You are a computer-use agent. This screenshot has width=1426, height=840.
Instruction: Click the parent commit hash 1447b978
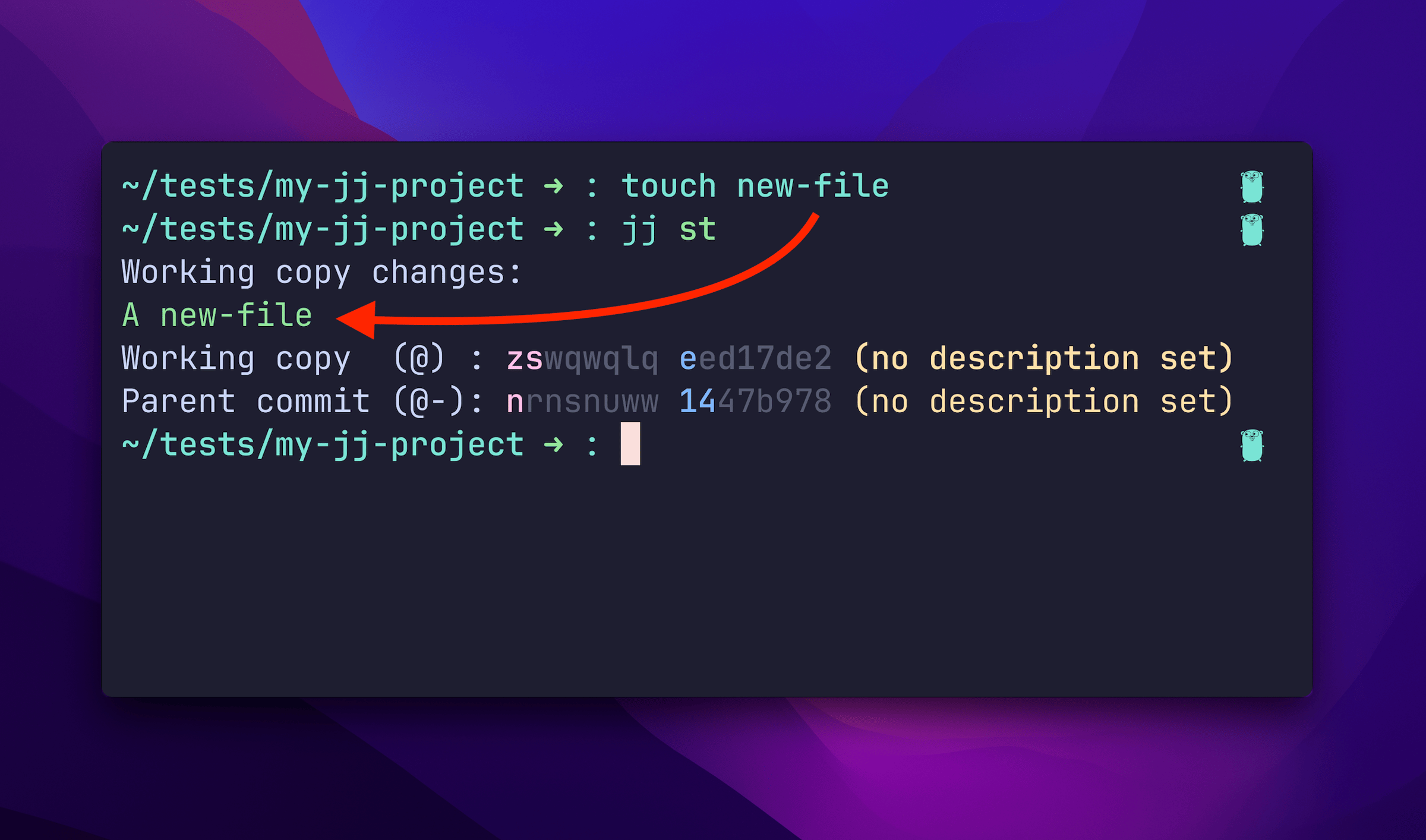[755, 402]
